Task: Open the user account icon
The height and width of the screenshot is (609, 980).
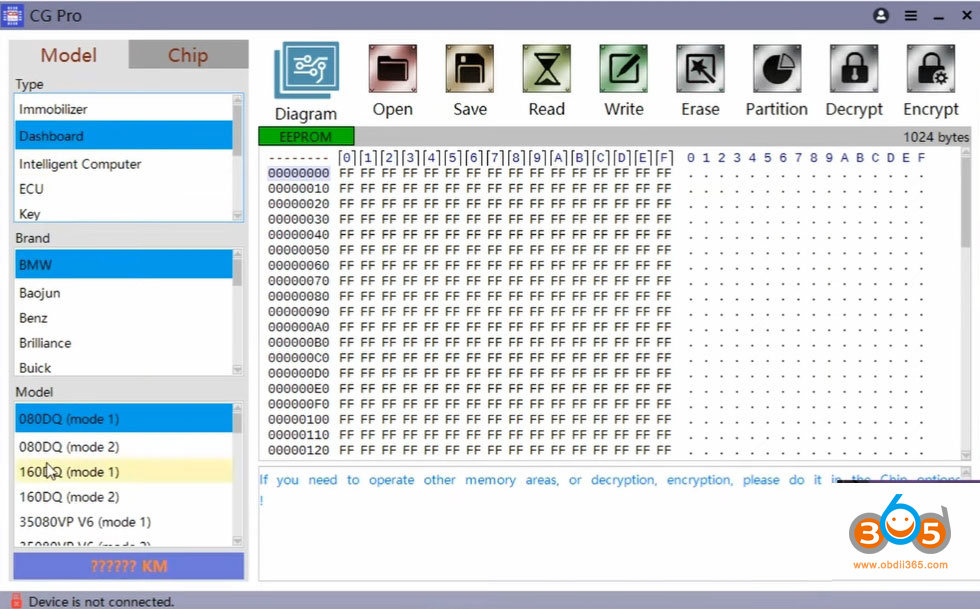Action: (881, 16)
